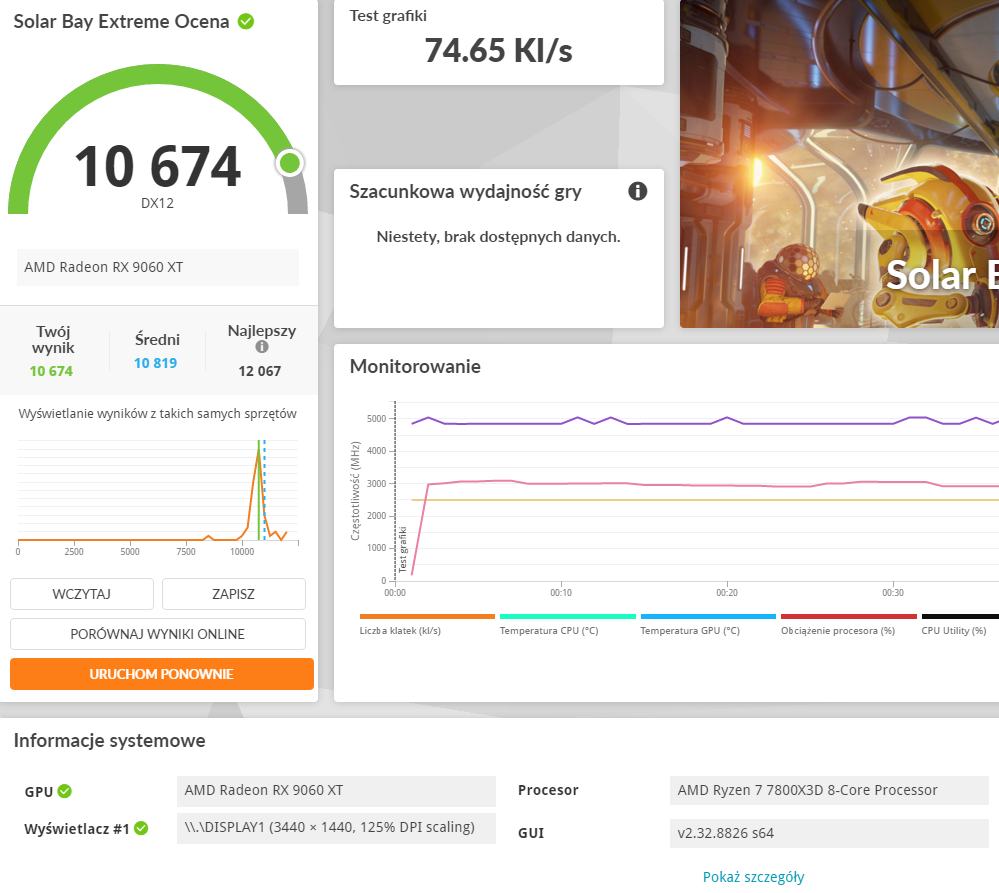
Task: Toggle the Liczba klatek (kl/s) legend series
Action: (427, 623)
